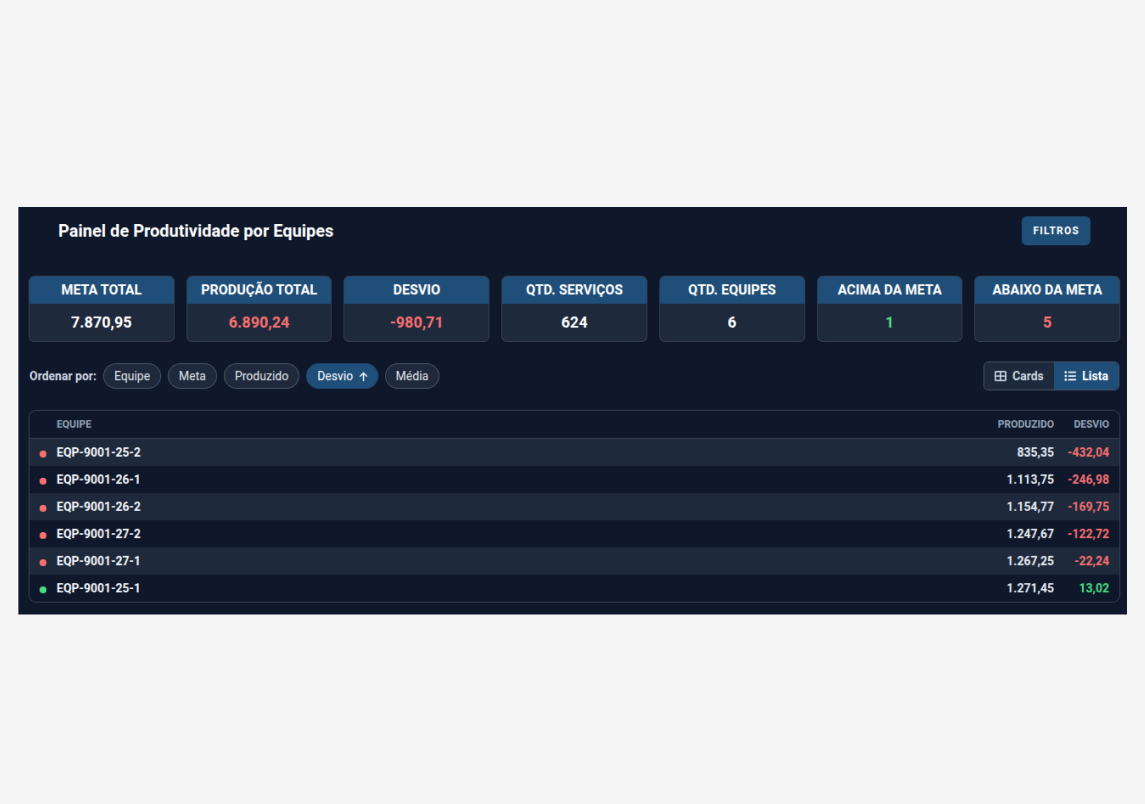Switch to Cards view
1145x804 pixels.
point(1019,376)
